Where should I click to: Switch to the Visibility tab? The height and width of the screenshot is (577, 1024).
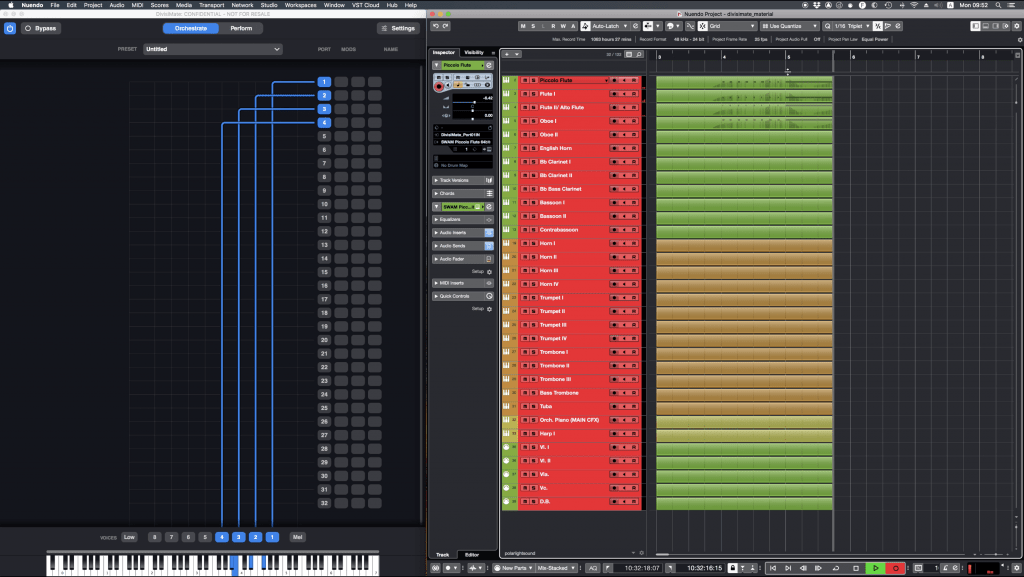(474, 52)
